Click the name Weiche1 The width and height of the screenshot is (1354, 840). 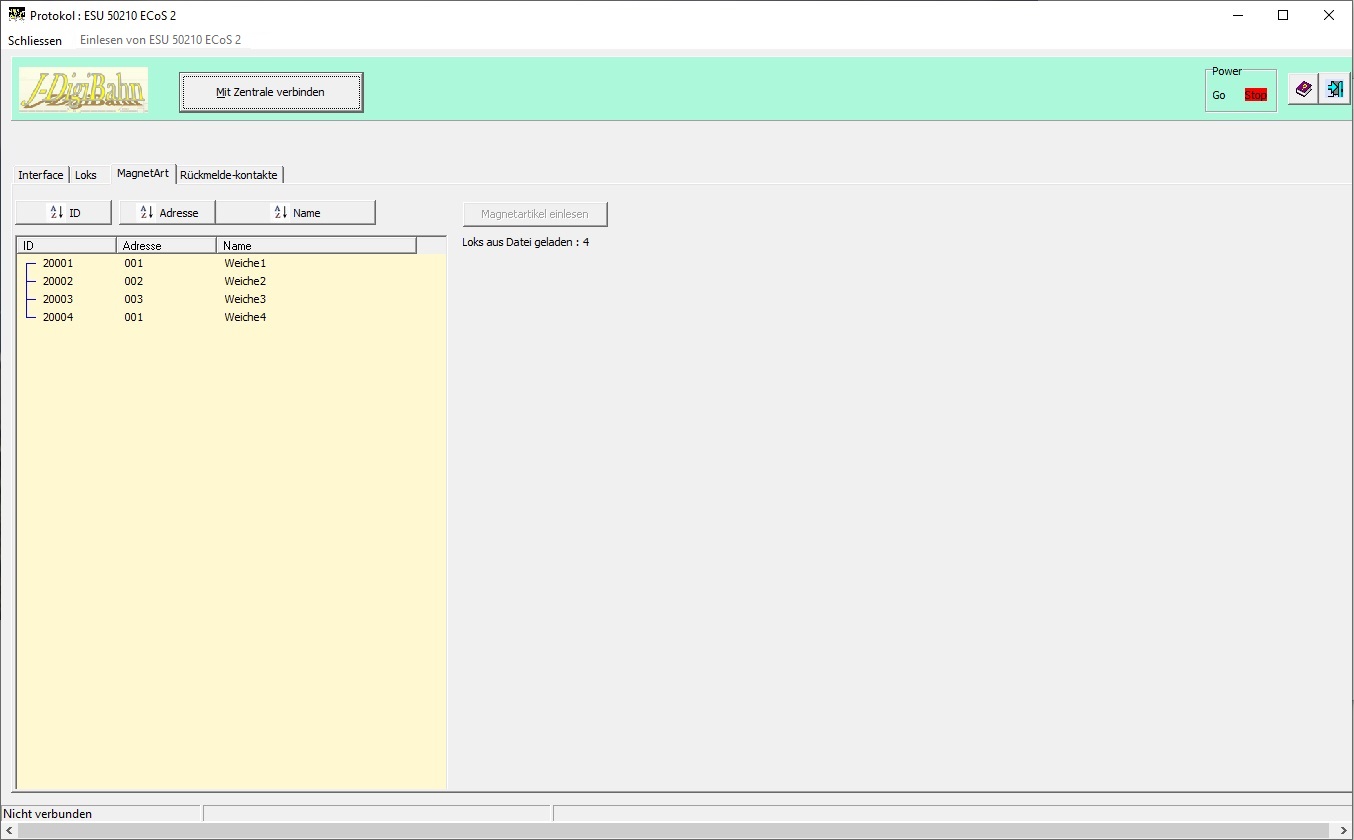pos(245,263)
